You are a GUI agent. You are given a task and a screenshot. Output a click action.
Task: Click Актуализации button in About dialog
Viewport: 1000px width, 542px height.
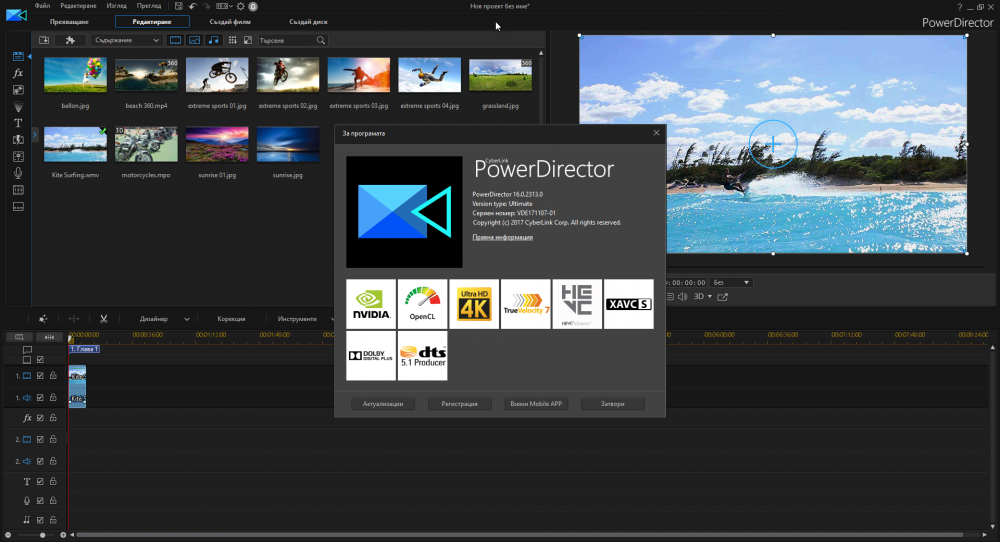click(383, 404)
